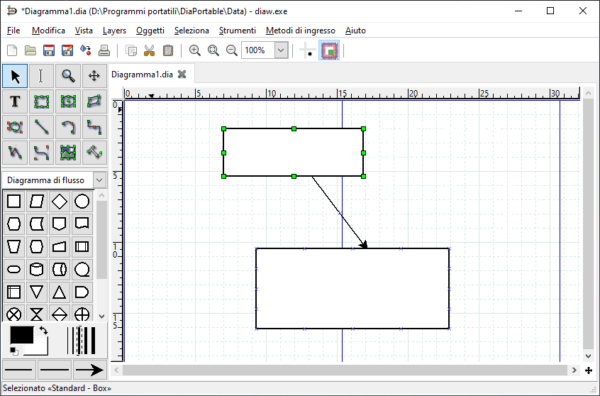Screen dimensions: 600x396
Task: Copy selection with toolbar icon
Action: point(131,51)
